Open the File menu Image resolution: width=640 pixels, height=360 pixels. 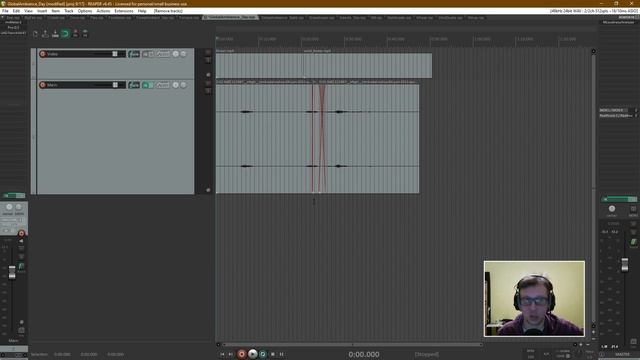5,11
